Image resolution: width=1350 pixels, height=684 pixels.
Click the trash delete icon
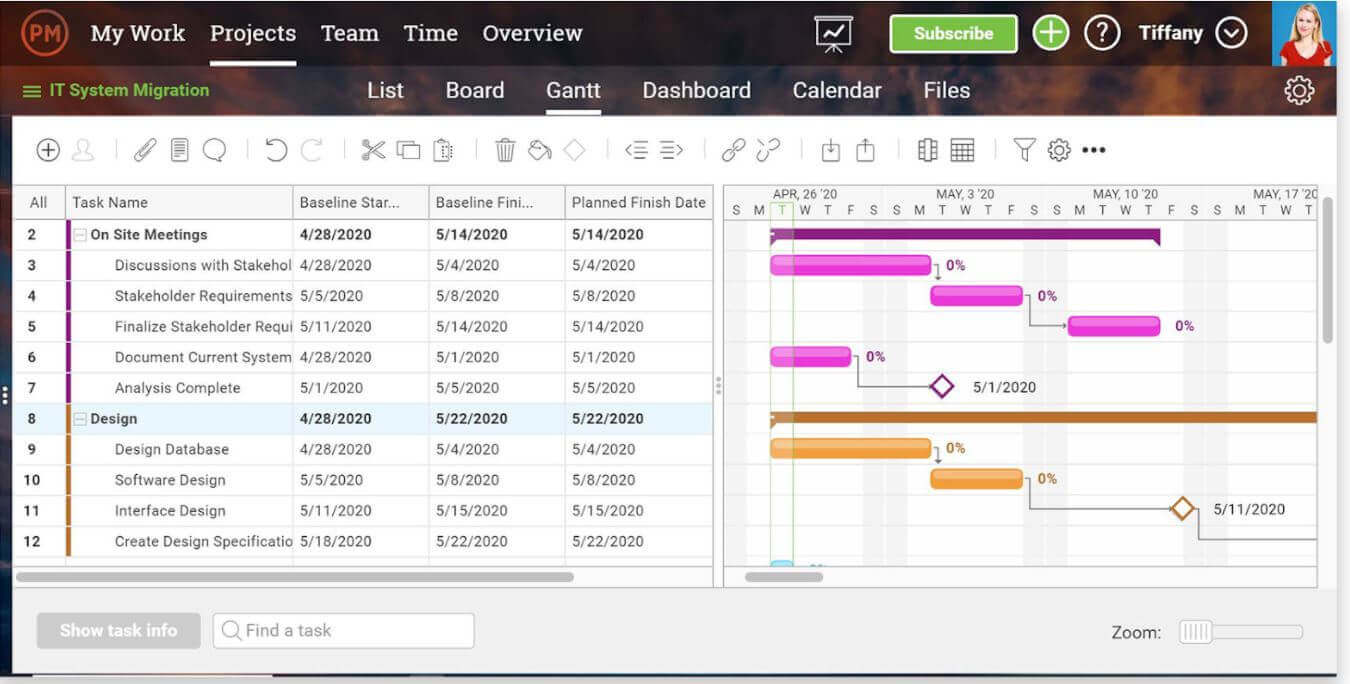[505, 150]
